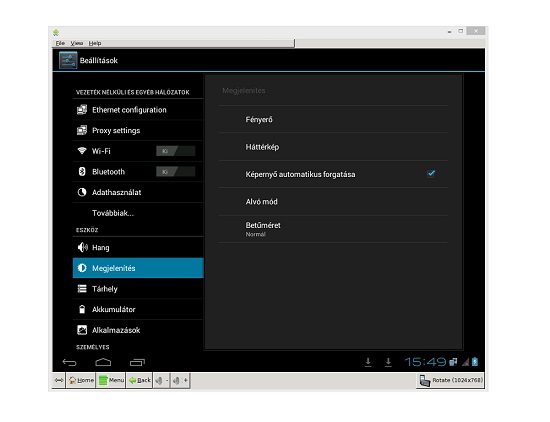Click the 15:49 clock in system bar
The width and height of the screenshot is (550, 422).
click(425, 362)
